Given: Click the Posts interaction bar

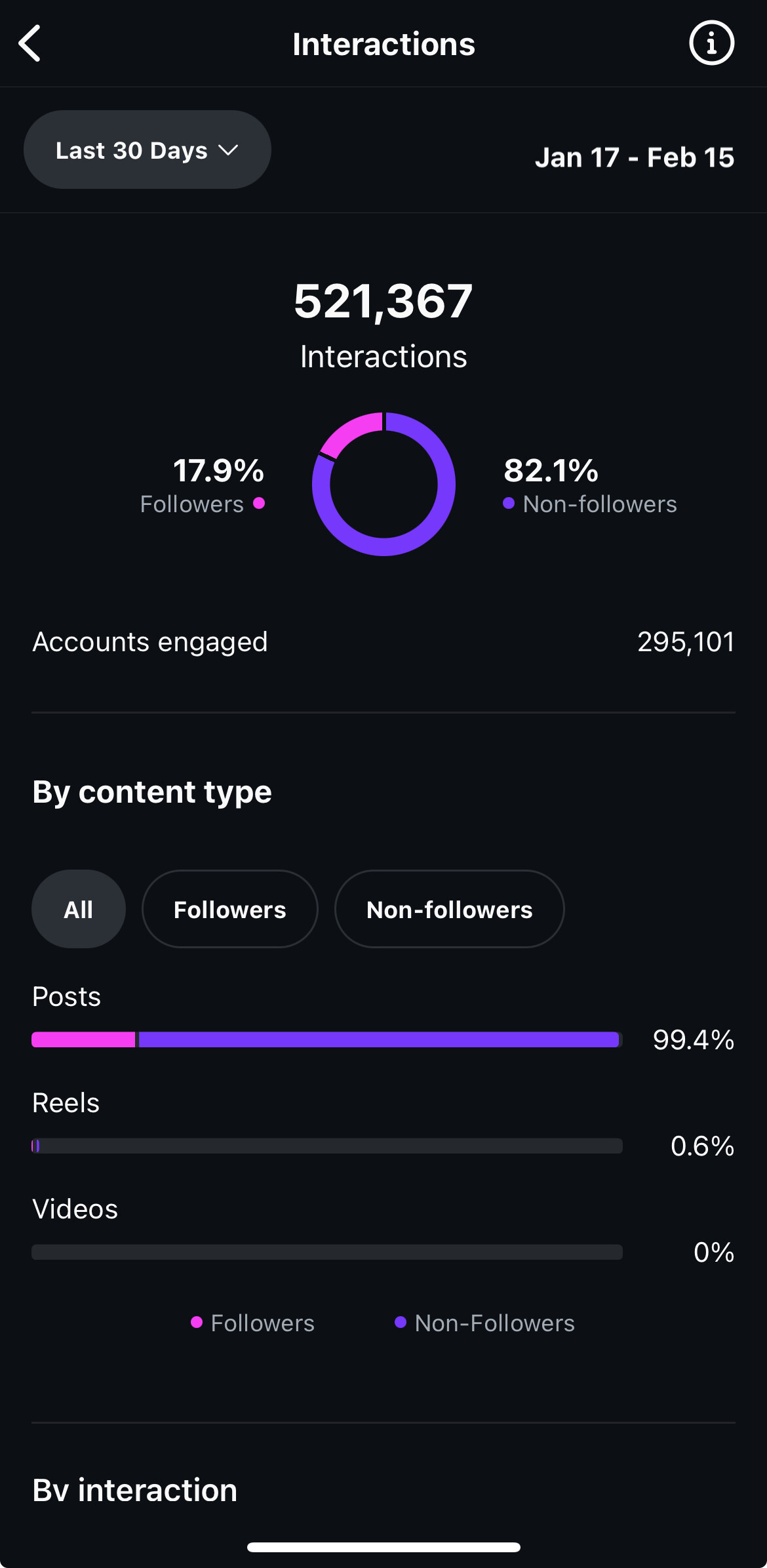Looking at the screenshot, I should pos(327,1039).
